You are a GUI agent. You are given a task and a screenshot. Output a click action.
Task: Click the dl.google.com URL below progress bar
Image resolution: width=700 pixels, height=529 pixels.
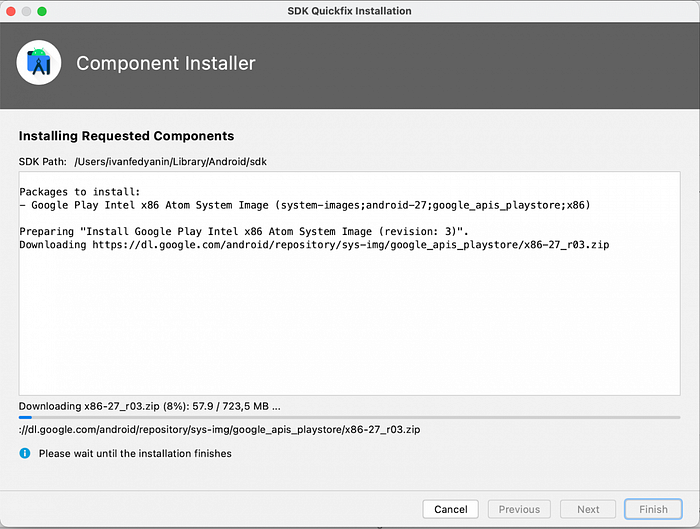point(220,429)
